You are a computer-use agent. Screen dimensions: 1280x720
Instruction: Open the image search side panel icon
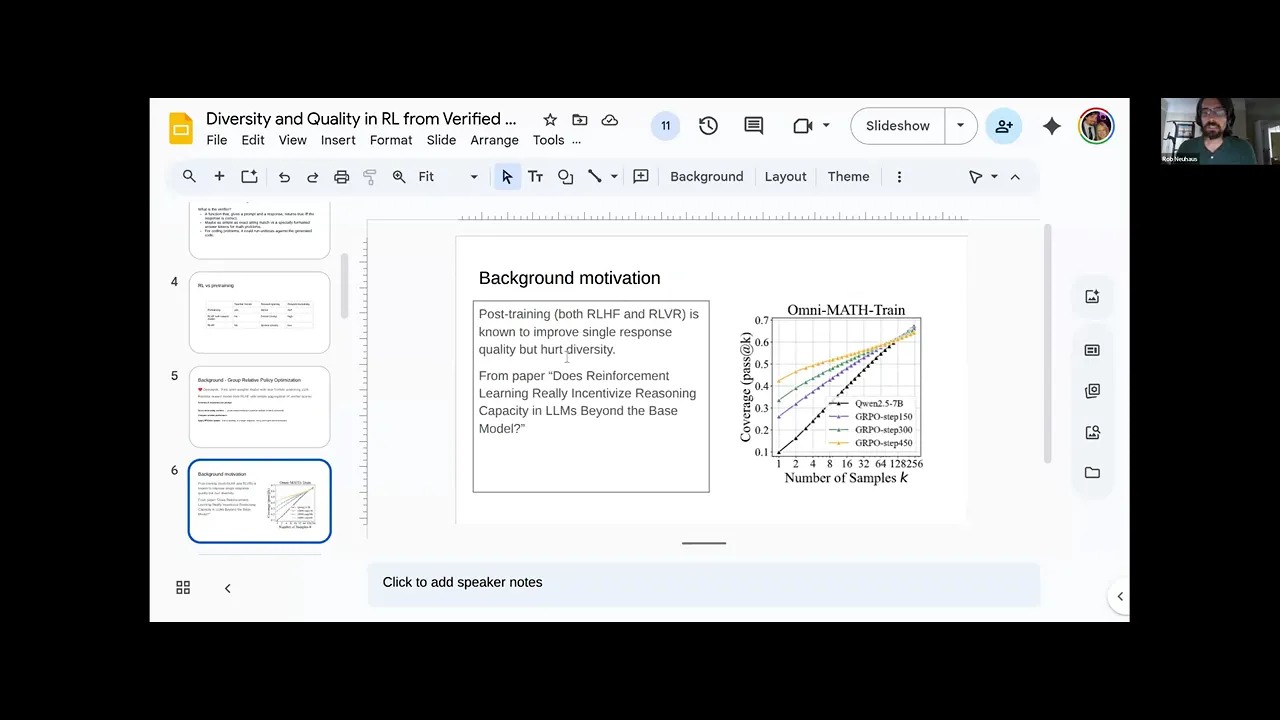(1092, 432)
